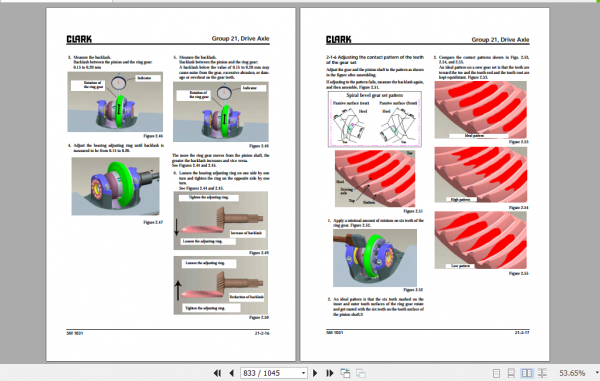Viewport: 600px width, 381px height.
Task: Go to the previous page
Action: 232,373
